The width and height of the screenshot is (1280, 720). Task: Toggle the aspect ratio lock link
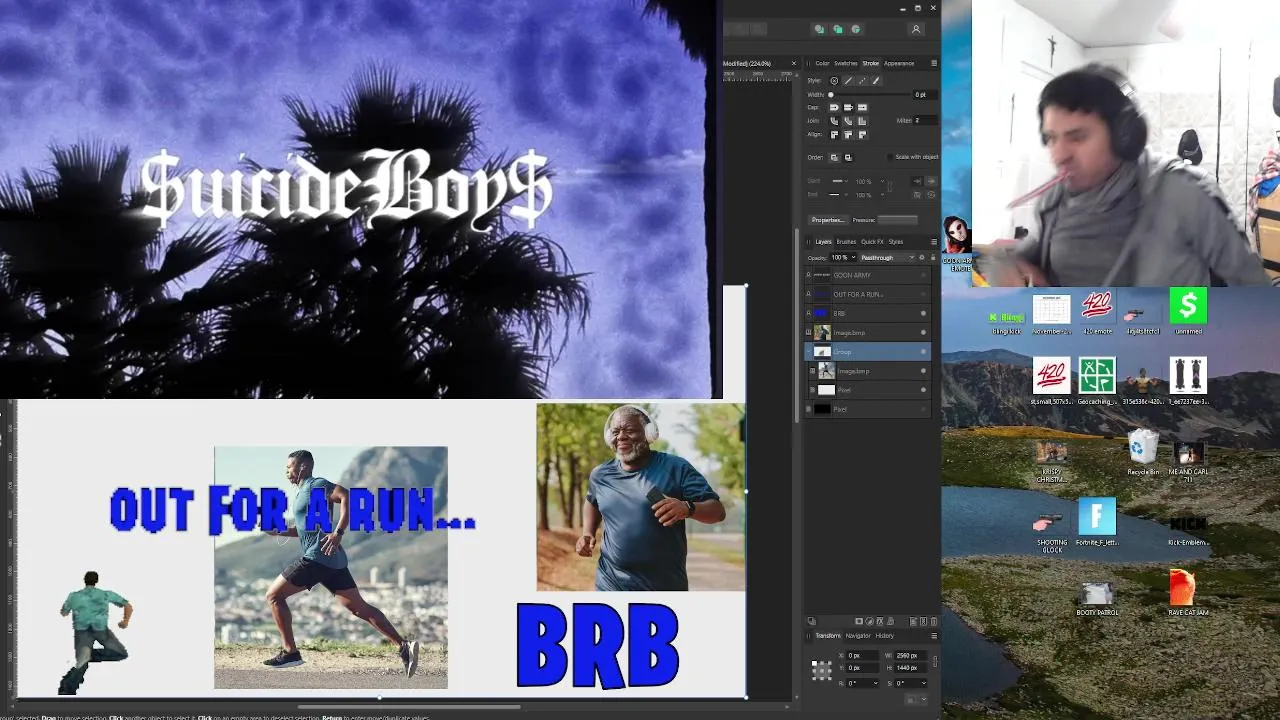tap(935, 661)
